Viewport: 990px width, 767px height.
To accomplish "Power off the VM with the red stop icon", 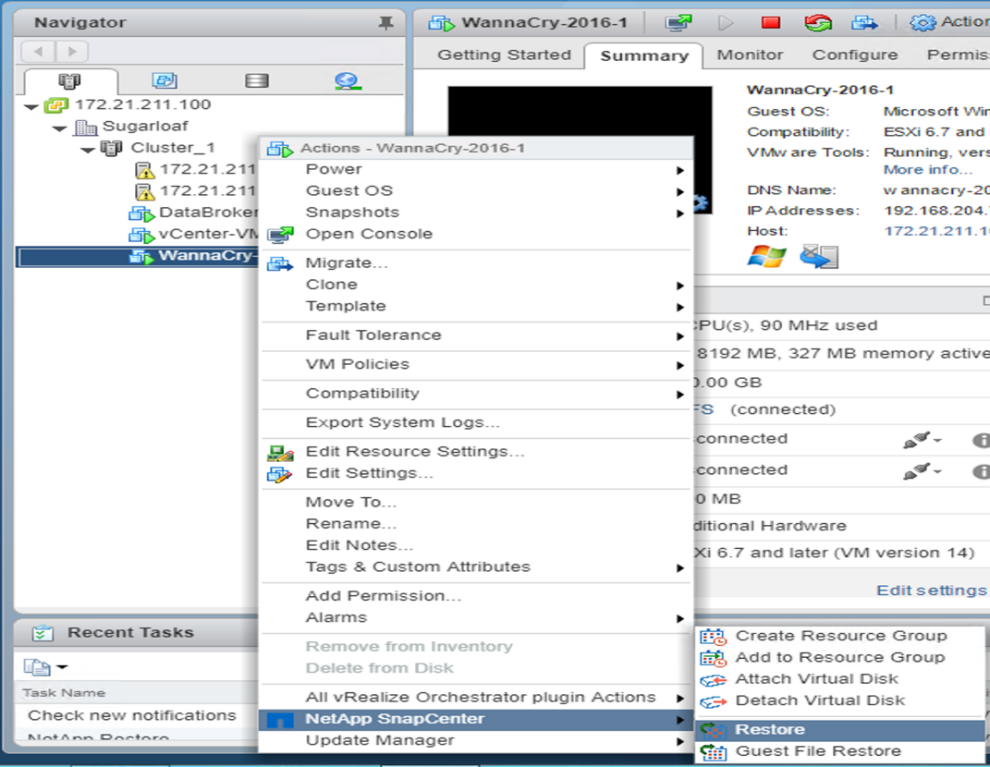I will [770, 23].
